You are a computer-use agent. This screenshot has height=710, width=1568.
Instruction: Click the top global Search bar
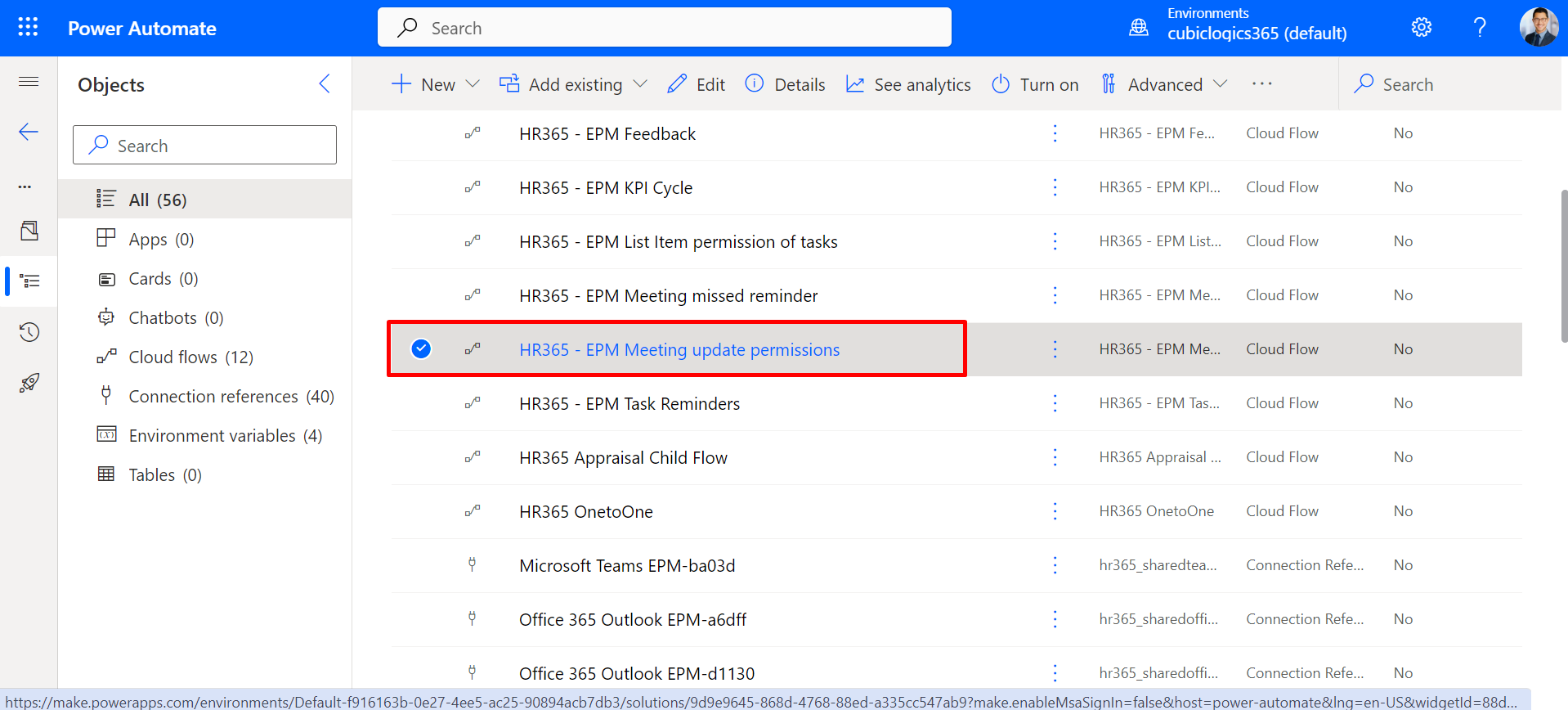pyautogui.click(x=665, y=28)
